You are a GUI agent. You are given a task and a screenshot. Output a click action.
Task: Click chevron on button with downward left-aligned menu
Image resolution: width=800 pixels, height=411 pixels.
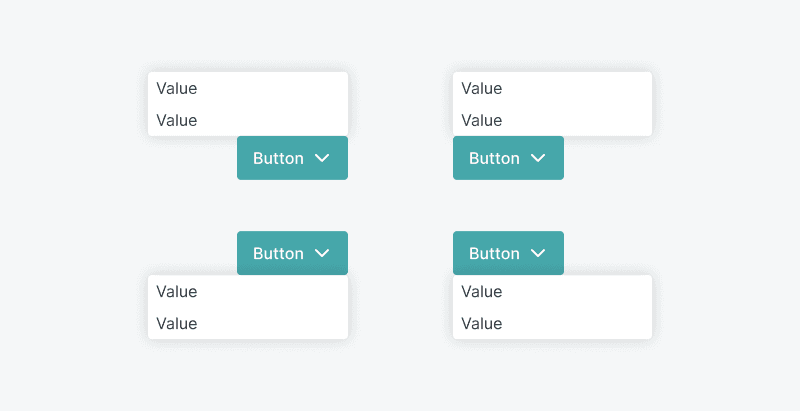point(538,254)
